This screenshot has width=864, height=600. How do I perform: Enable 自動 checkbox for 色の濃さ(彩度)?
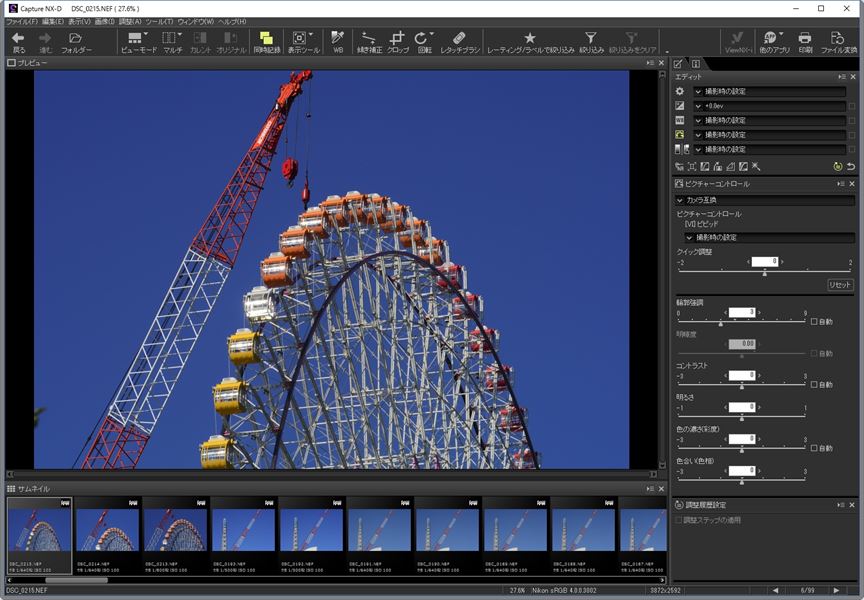(x=814, y=448)
